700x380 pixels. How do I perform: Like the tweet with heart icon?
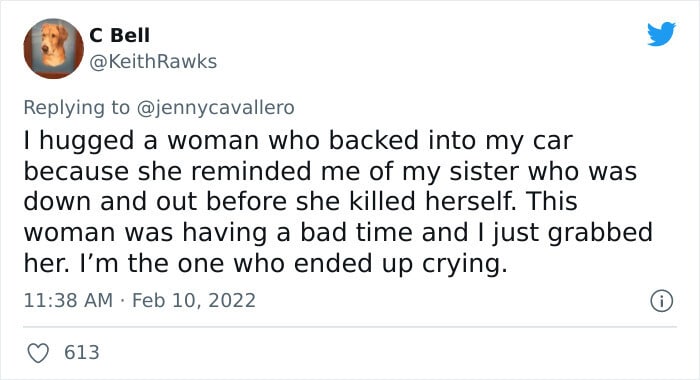(38, 353)
